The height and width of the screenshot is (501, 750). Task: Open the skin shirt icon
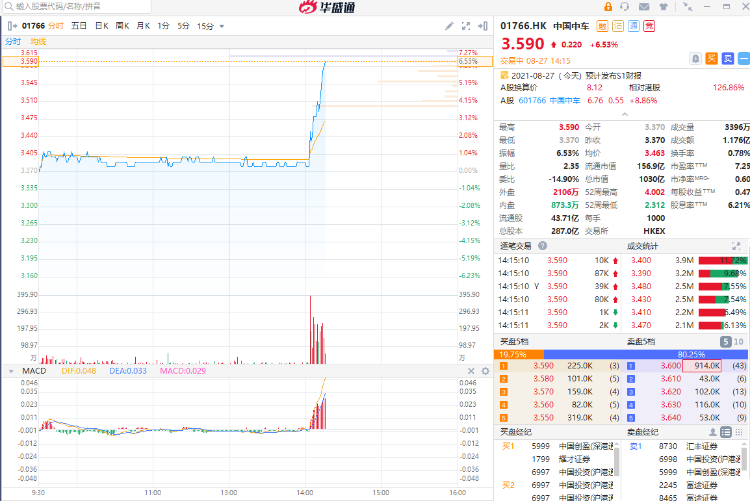(663, 7)
